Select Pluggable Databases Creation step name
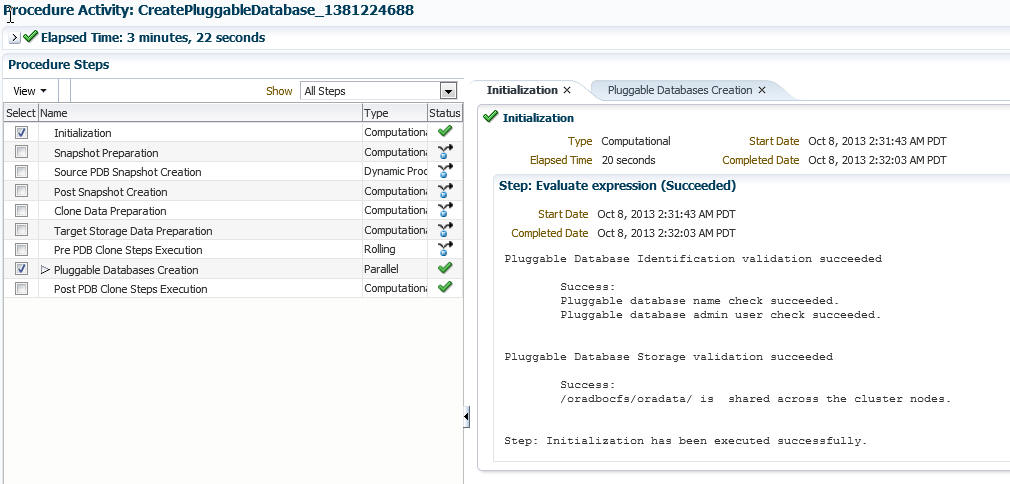The width and height of the screenshot is (1010, 484). (126, 270)
